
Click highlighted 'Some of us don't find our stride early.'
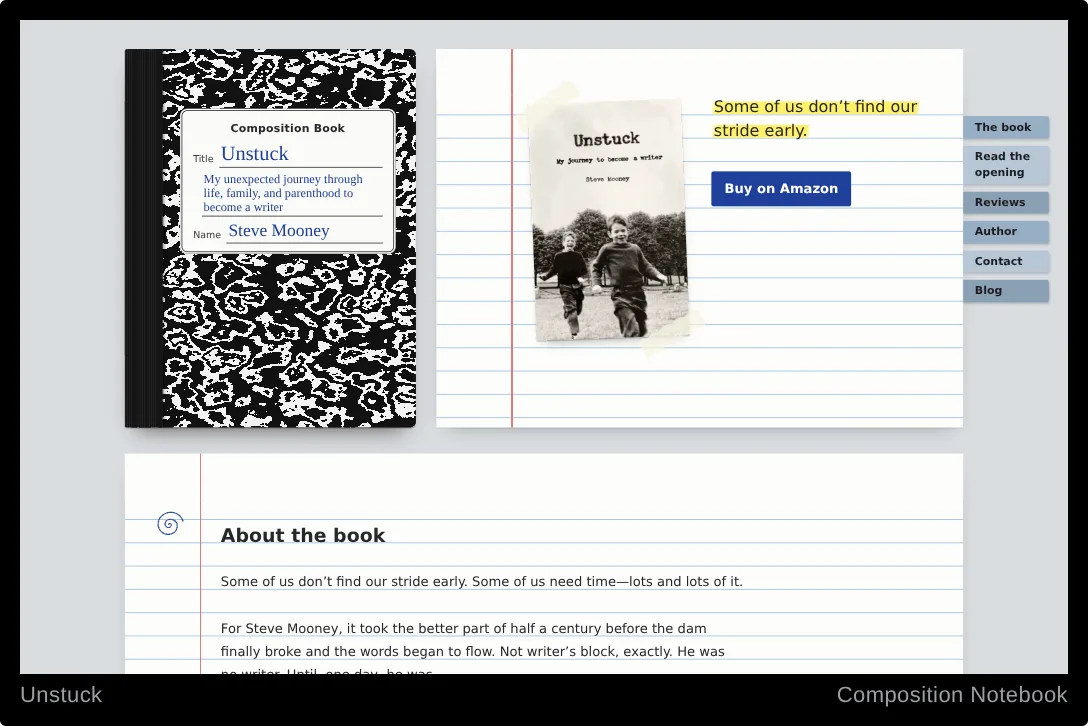(815, 118)
